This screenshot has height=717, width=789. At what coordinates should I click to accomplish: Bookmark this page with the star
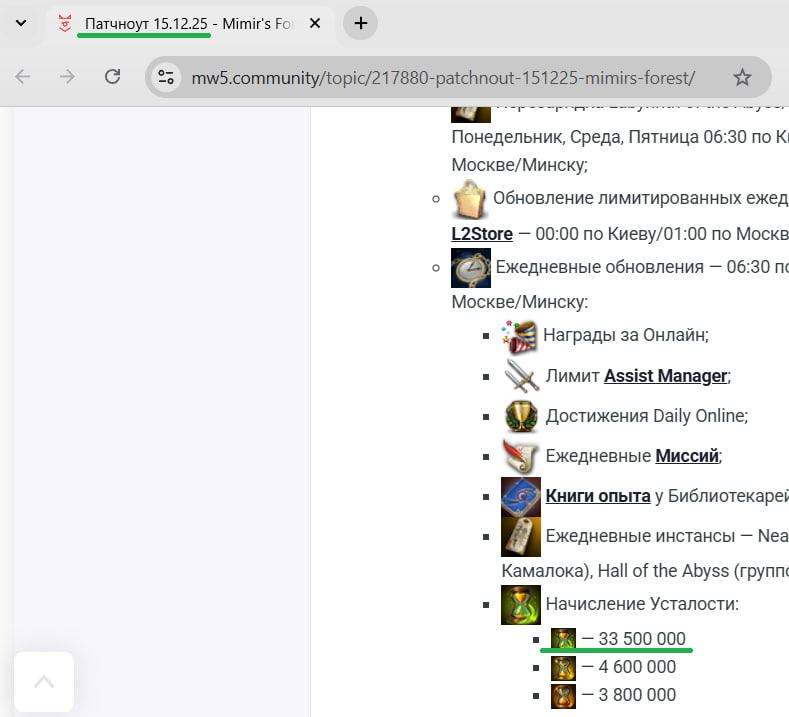(742, 77)
